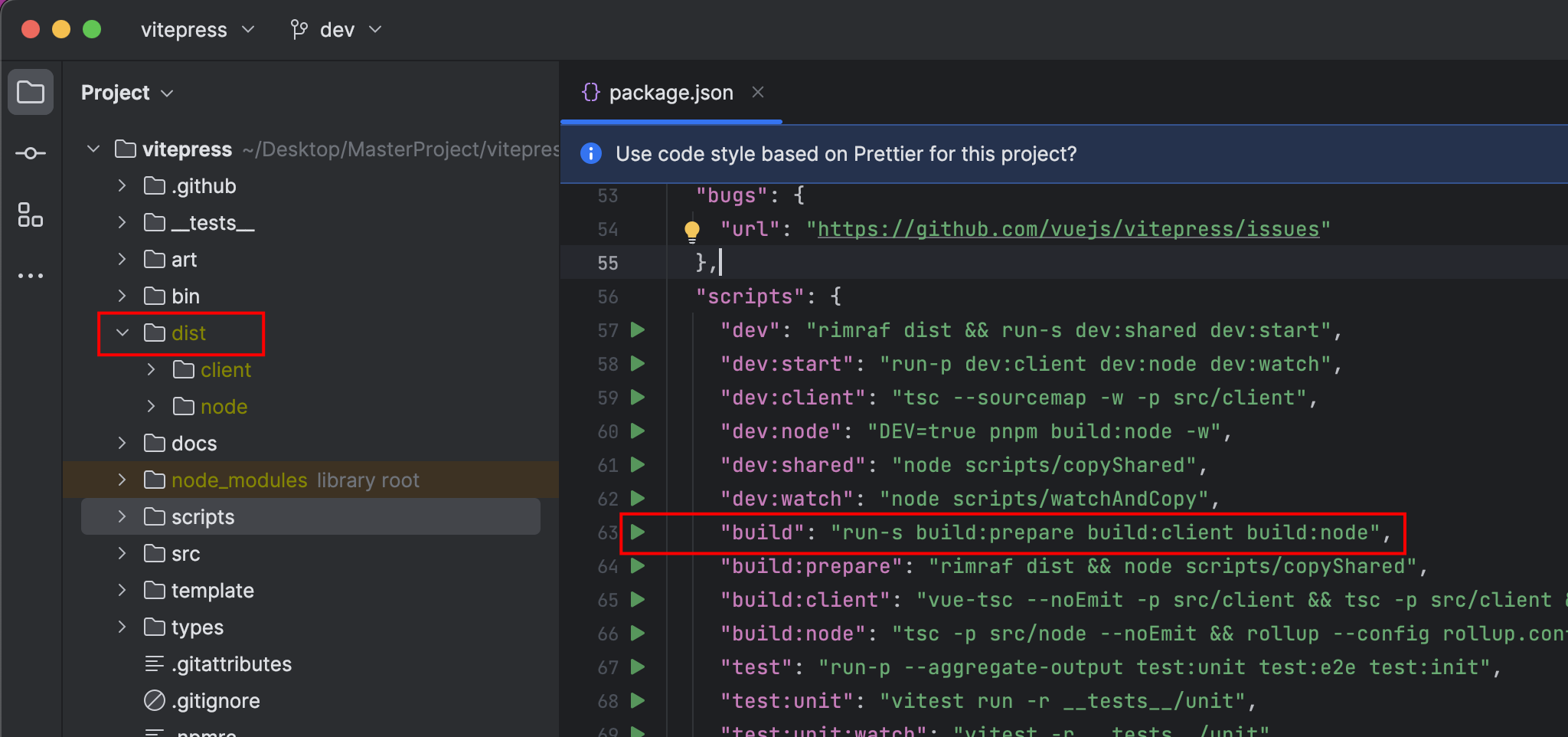Collapse the dist folder
The width and height of the screenshot is (1568, 737).
pyautogui.click(x=122, y=333)
